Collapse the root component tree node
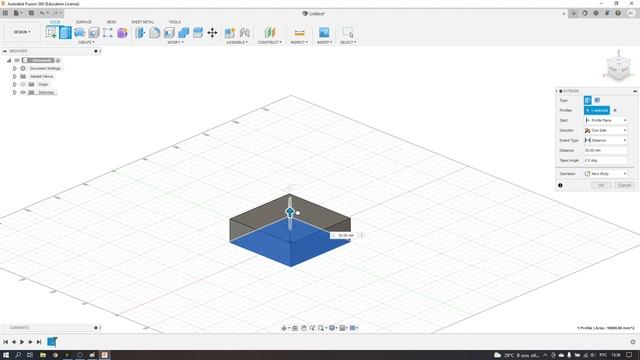640x360 pixels. point(9,60)
